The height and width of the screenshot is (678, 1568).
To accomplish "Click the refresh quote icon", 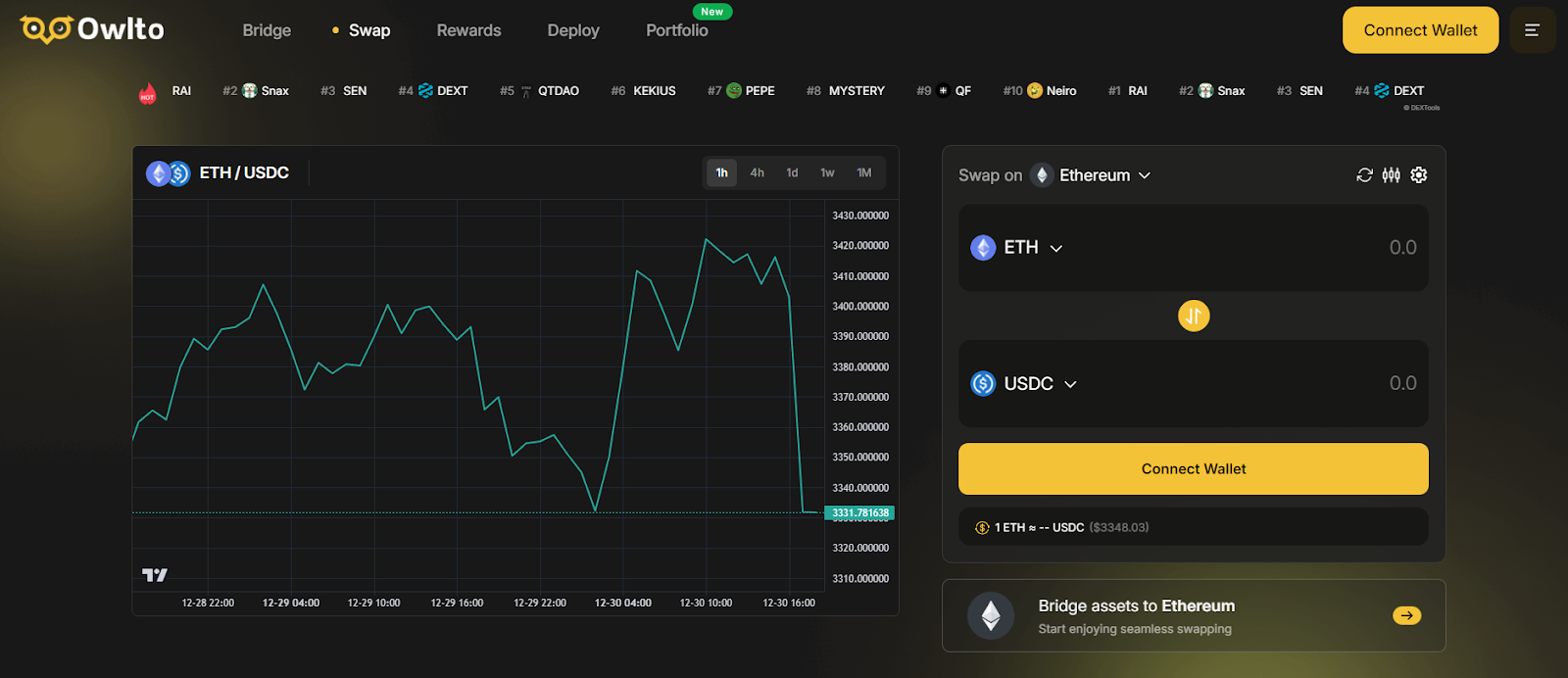I will [x=1364, y=175].
